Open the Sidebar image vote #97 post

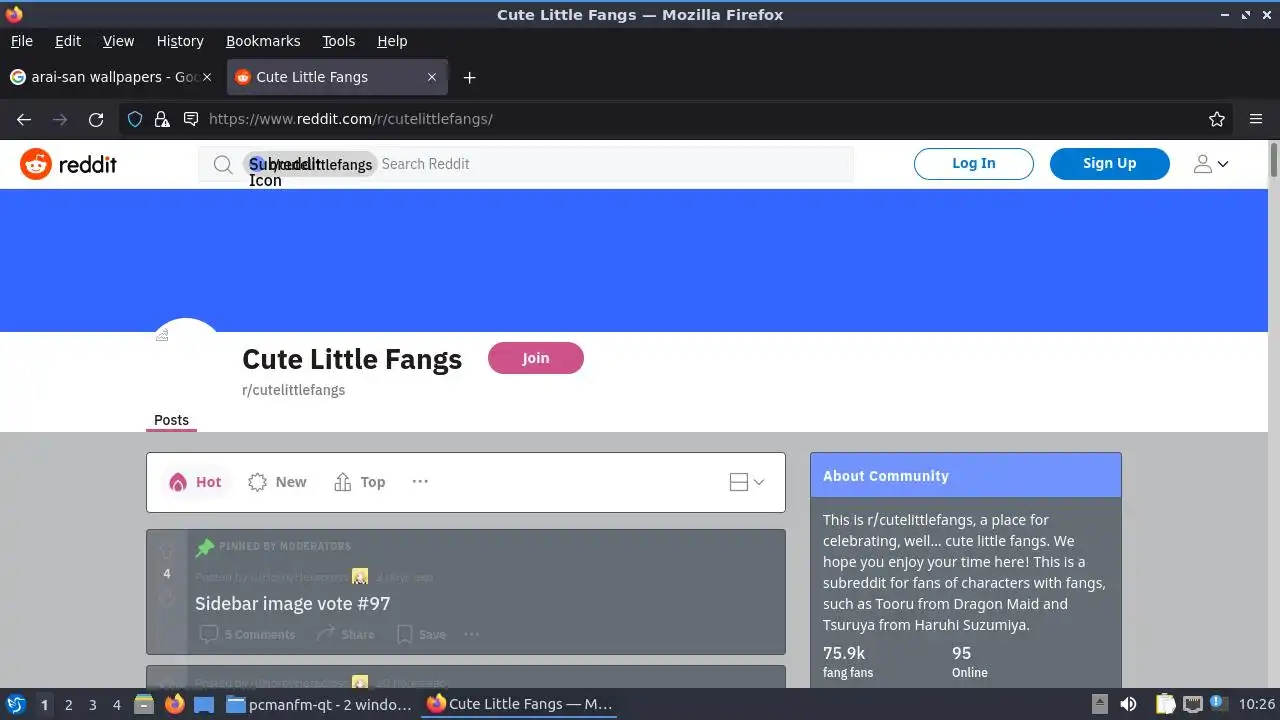tap(293, 604)
